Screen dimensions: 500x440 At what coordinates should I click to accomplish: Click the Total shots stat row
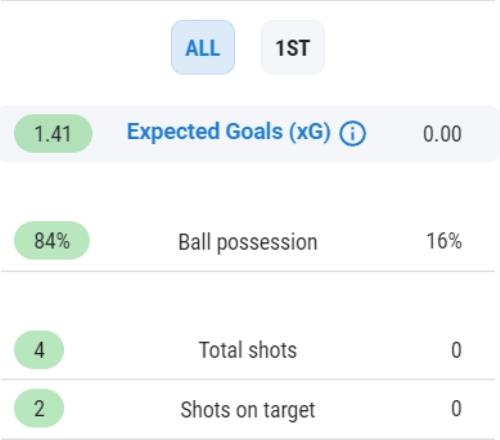248,350
